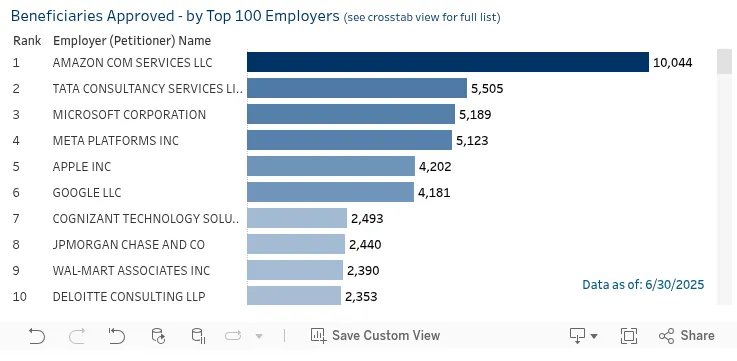Open the Replay options dropdown arrow
737x361 pixels.
[259, 336]
